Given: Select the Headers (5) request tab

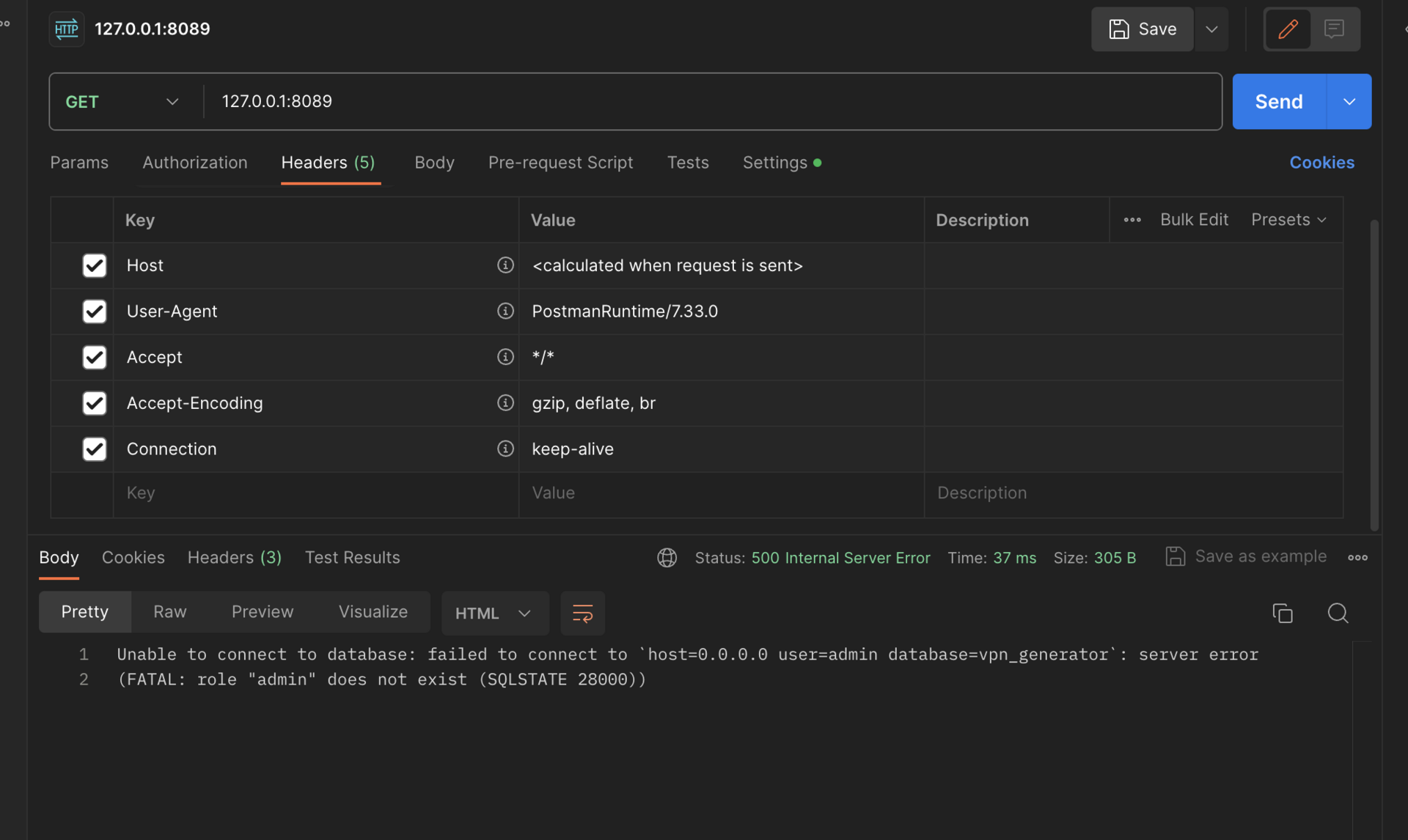Looking at the screenshot, I should [x=328, y=163].
